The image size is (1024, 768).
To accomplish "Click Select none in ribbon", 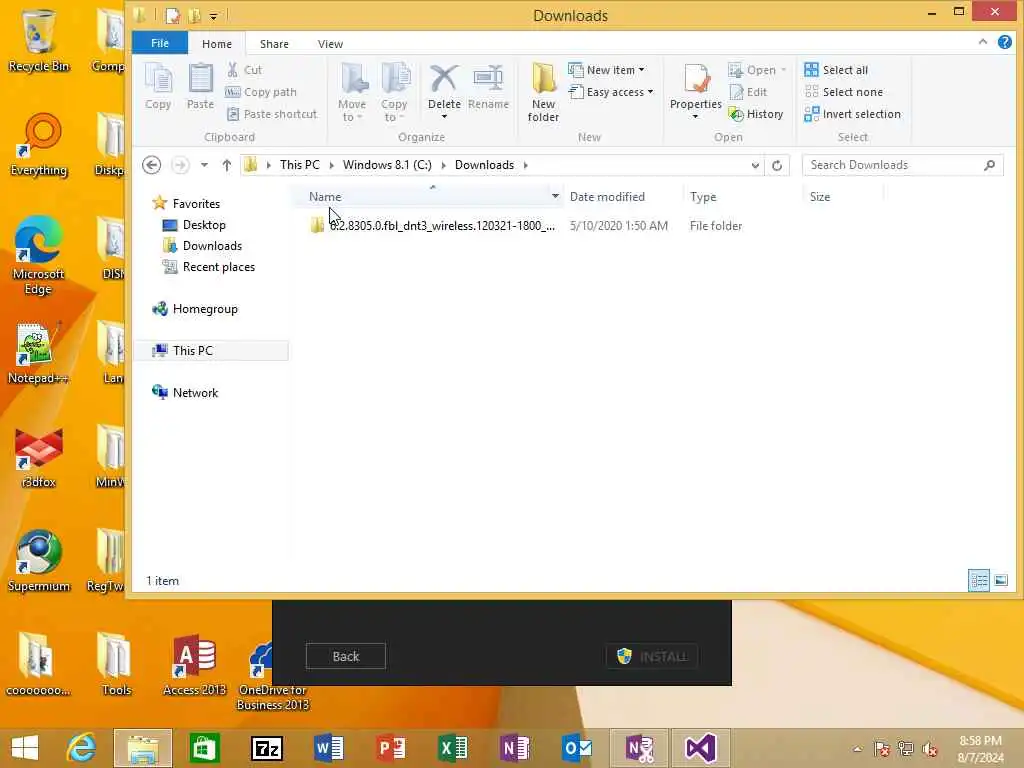I will tap(844, 92).
